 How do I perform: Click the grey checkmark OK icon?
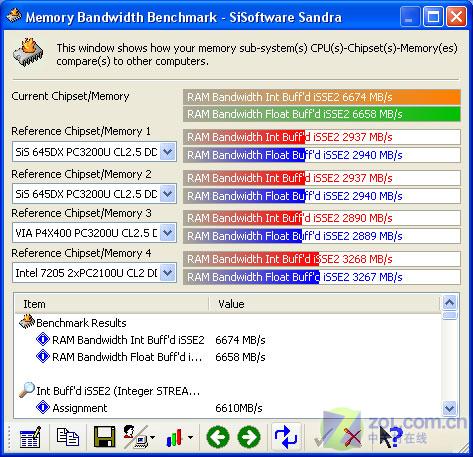(323, 437)
